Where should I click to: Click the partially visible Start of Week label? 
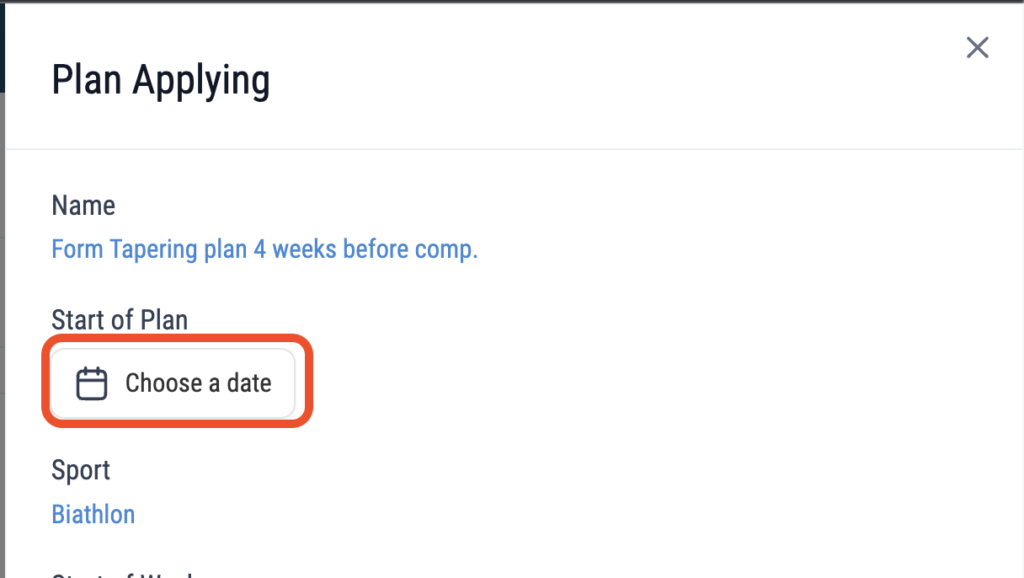coord(123,574)
